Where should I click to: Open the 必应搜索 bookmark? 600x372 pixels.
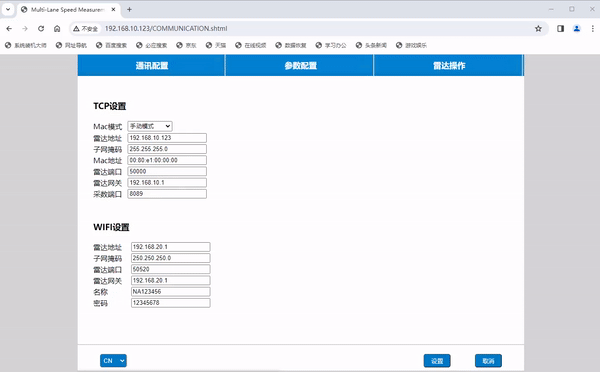point(152,45)
